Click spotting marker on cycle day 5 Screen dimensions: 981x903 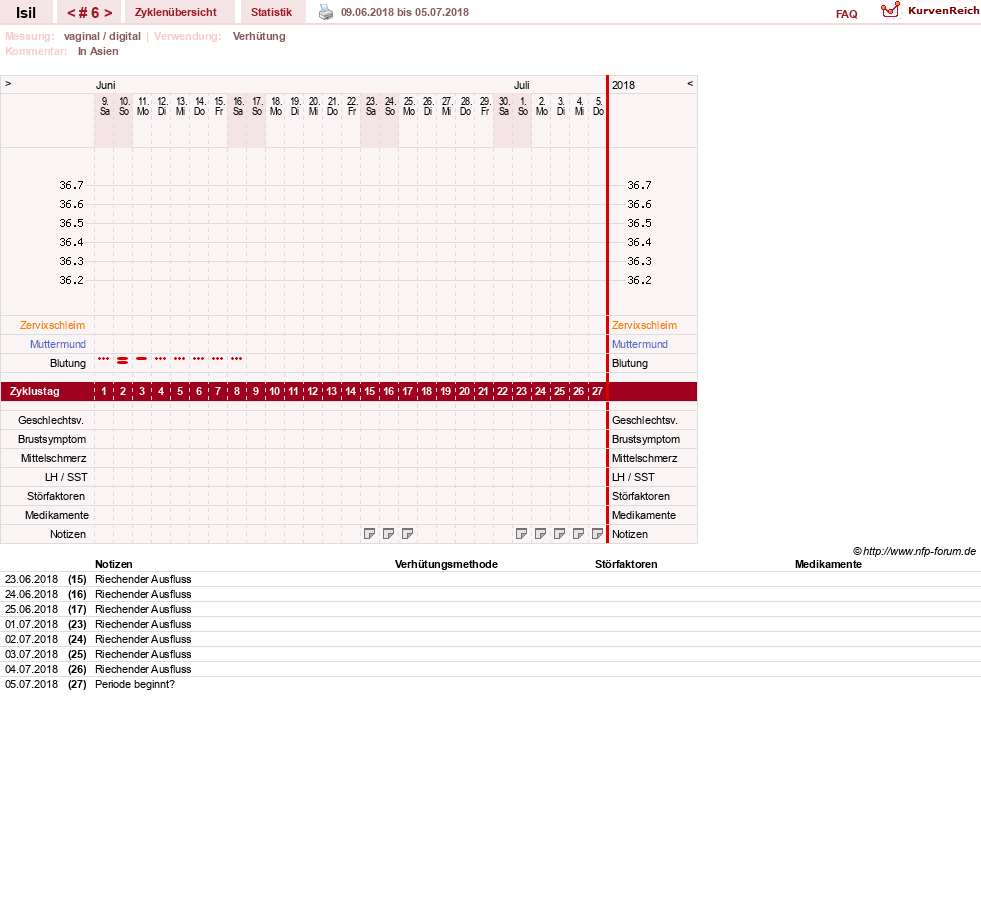pos(180,359)
